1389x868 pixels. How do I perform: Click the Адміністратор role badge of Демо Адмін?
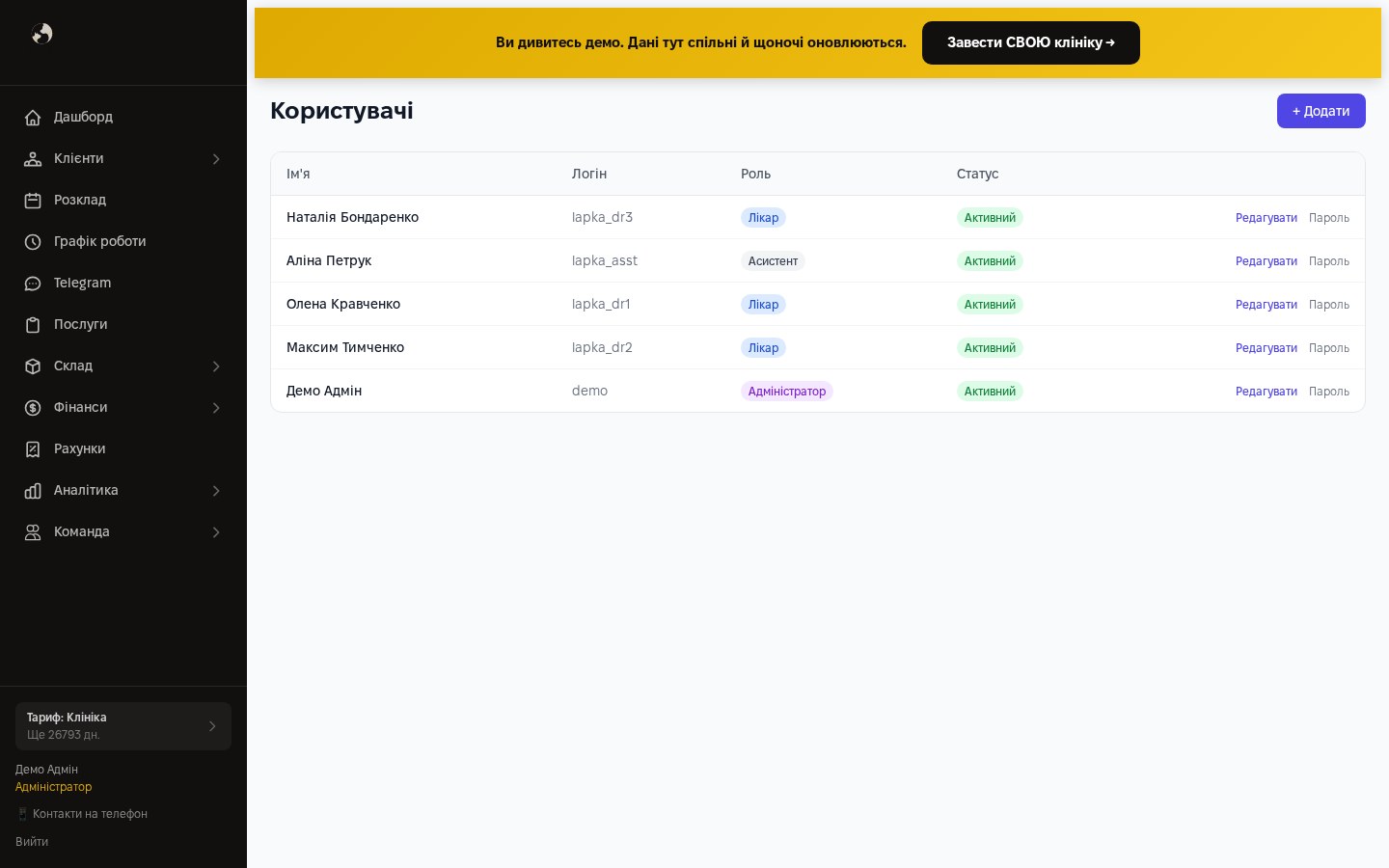coord(787,392)
